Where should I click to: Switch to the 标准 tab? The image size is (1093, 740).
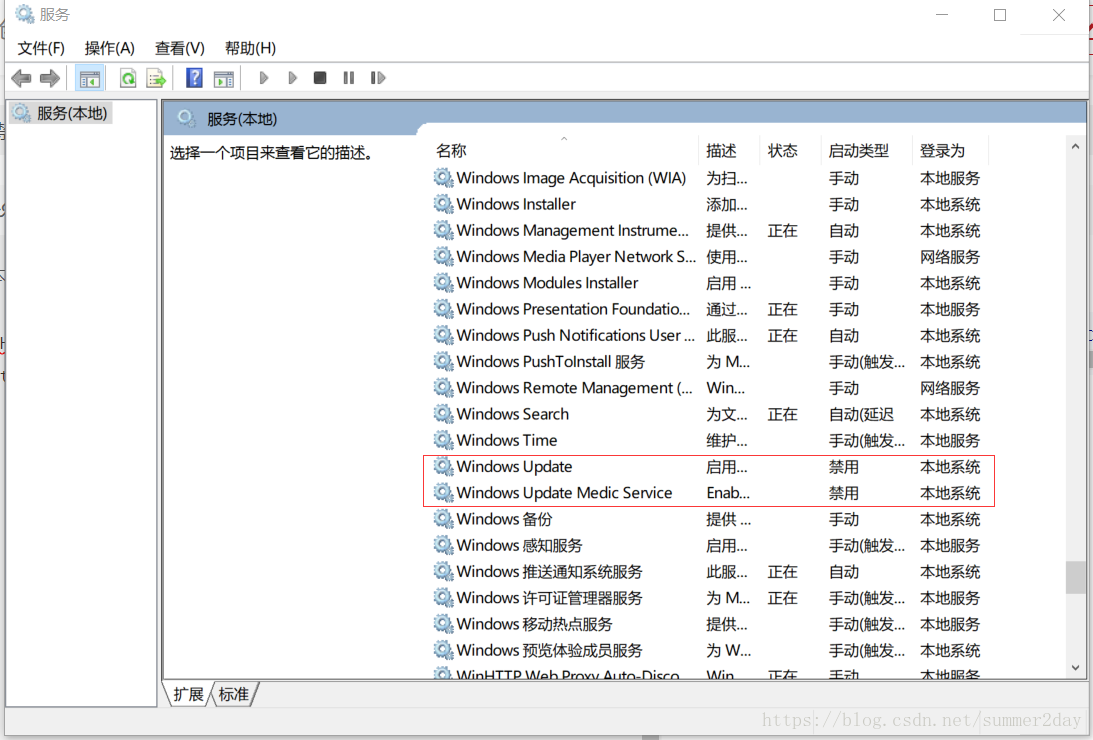(x=234, y=694)
